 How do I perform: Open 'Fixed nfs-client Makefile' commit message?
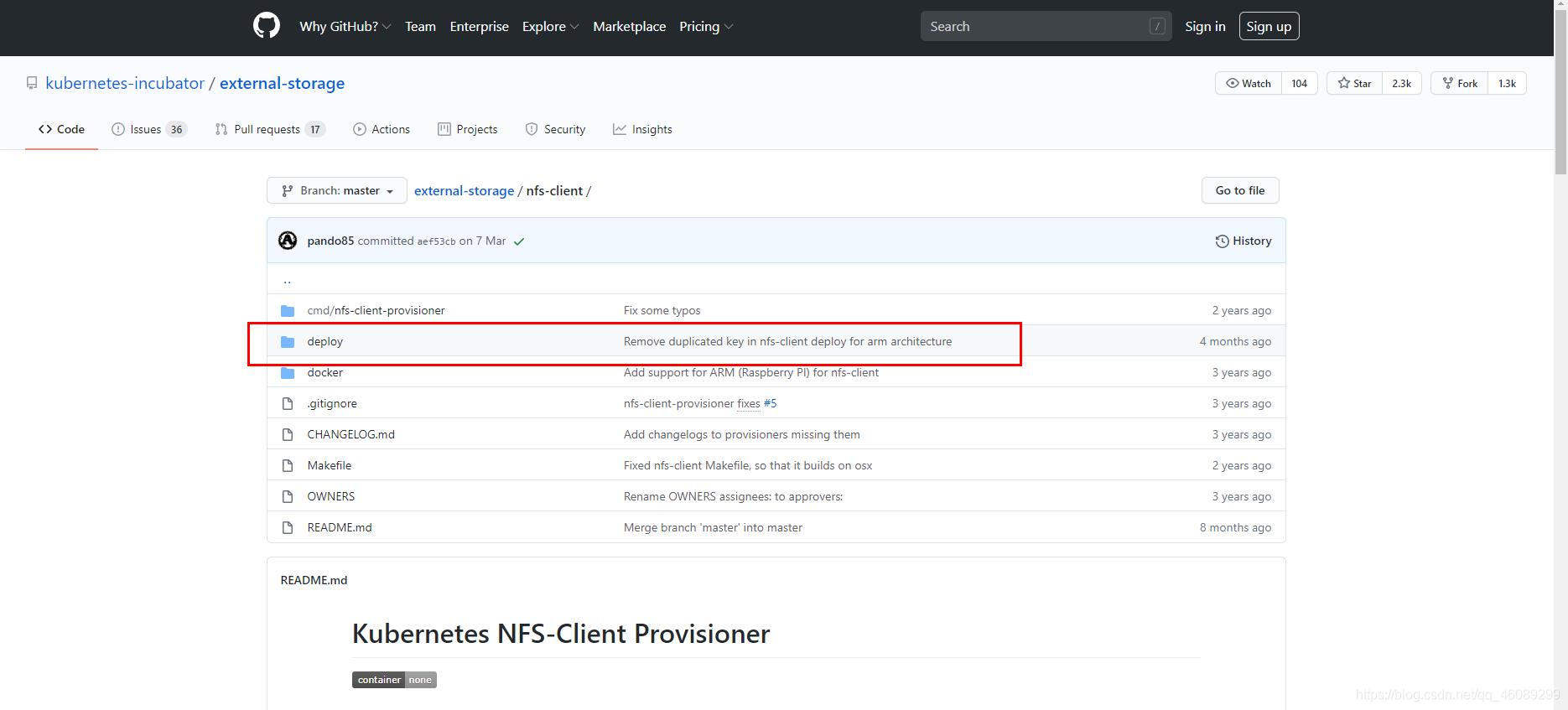tap(747, 465)
